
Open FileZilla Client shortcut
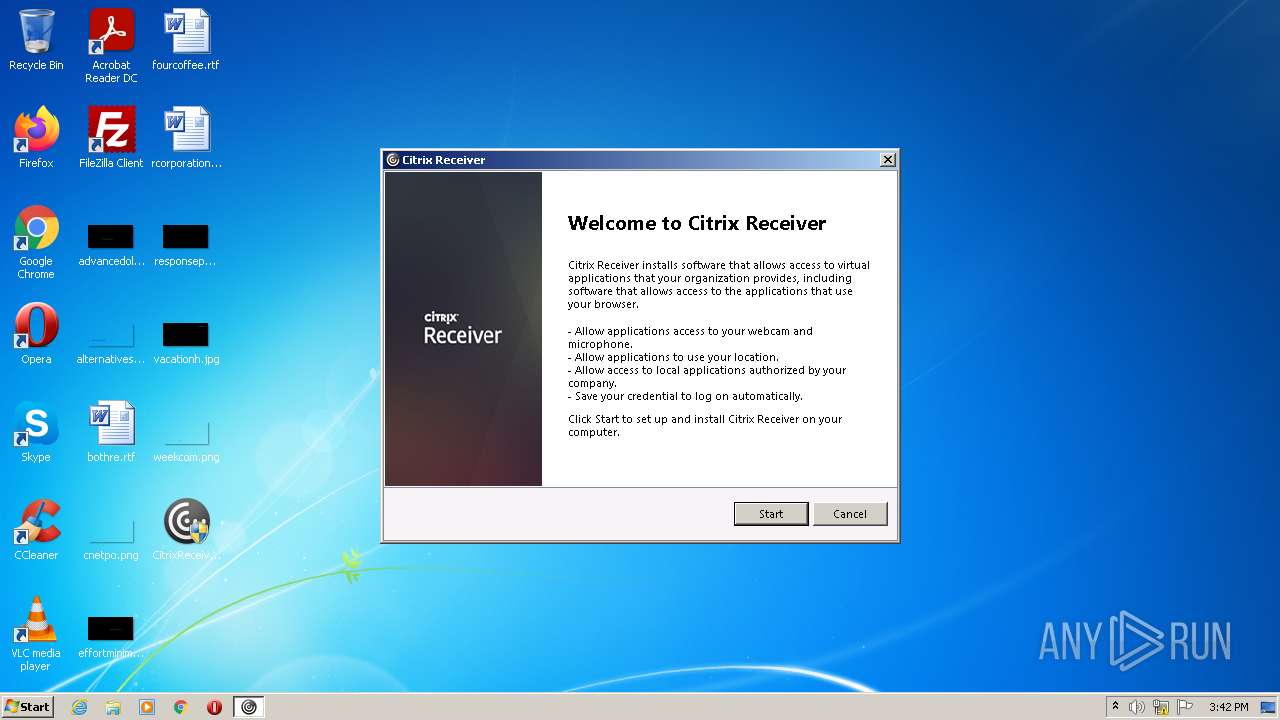pos(111,138)
